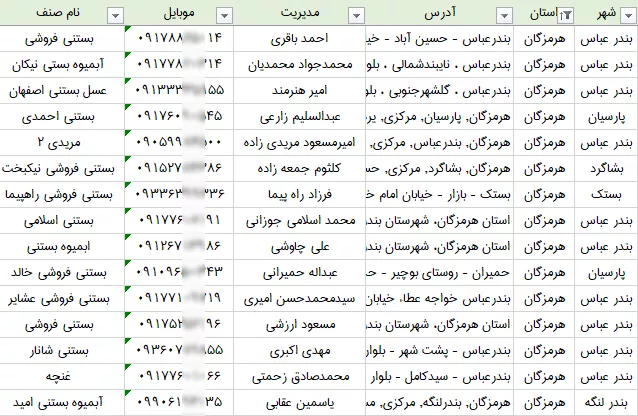Select the cell containing مهدی اکبری
Screen dimensions: 638x416
tap(299, 351)
